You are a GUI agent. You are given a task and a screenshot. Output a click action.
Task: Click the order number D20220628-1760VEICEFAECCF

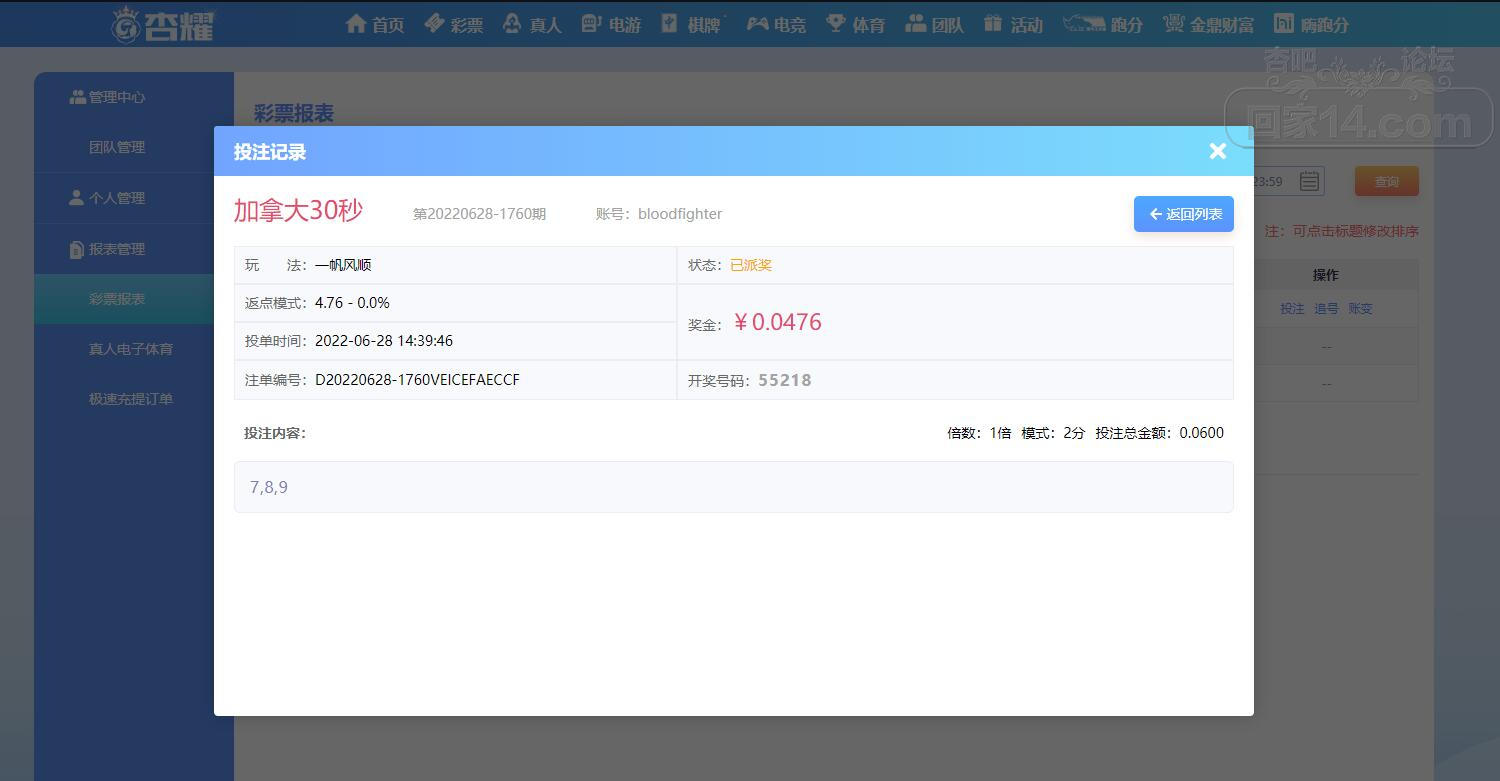click(417, 380)
